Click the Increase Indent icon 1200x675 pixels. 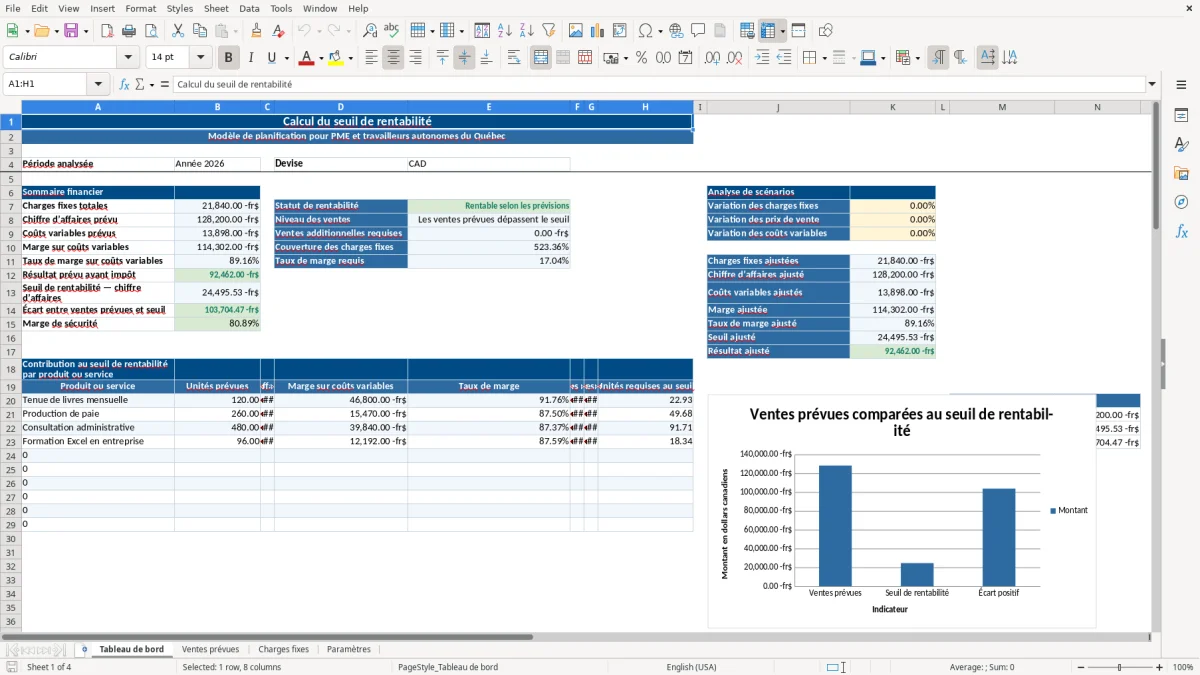tap(762, 58)
